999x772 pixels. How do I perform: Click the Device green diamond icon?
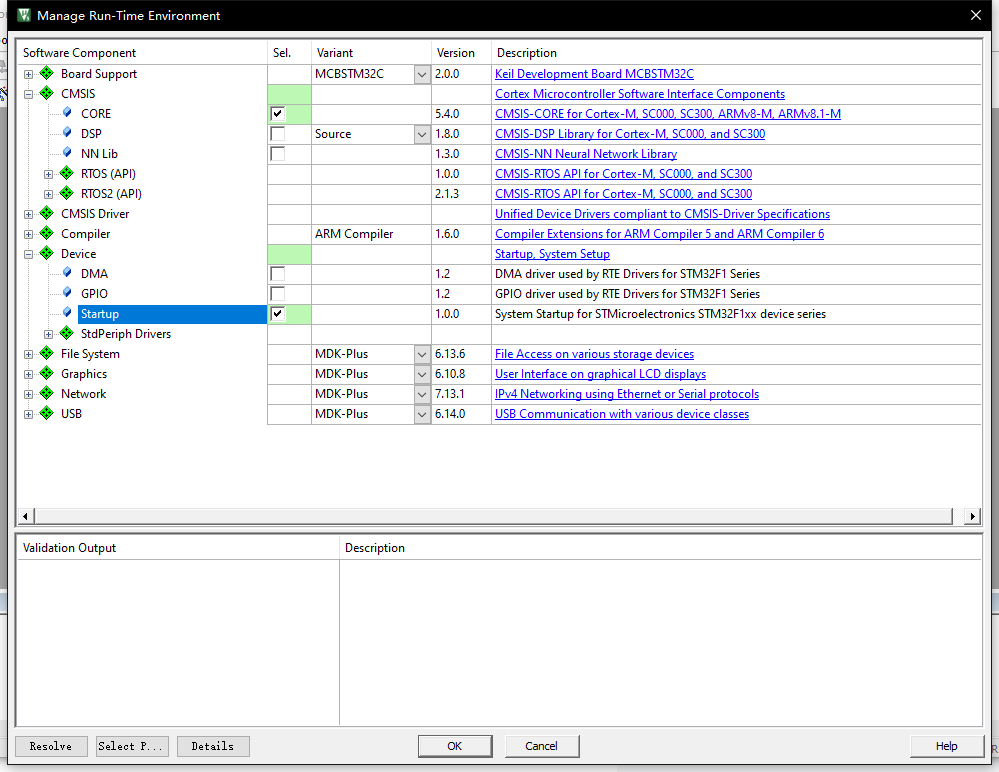[x=47, y=253]
